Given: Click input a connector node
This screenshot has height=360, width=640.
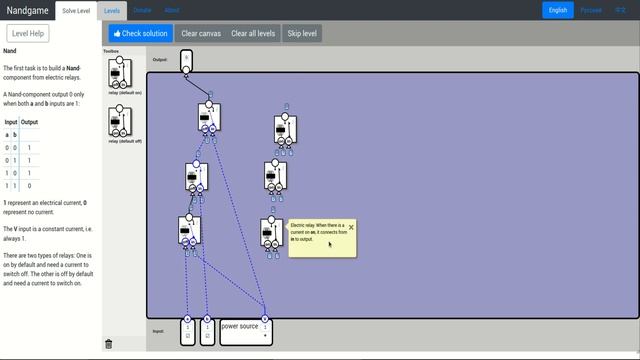Looking at the screenshot, I should [x=187, y=319].
